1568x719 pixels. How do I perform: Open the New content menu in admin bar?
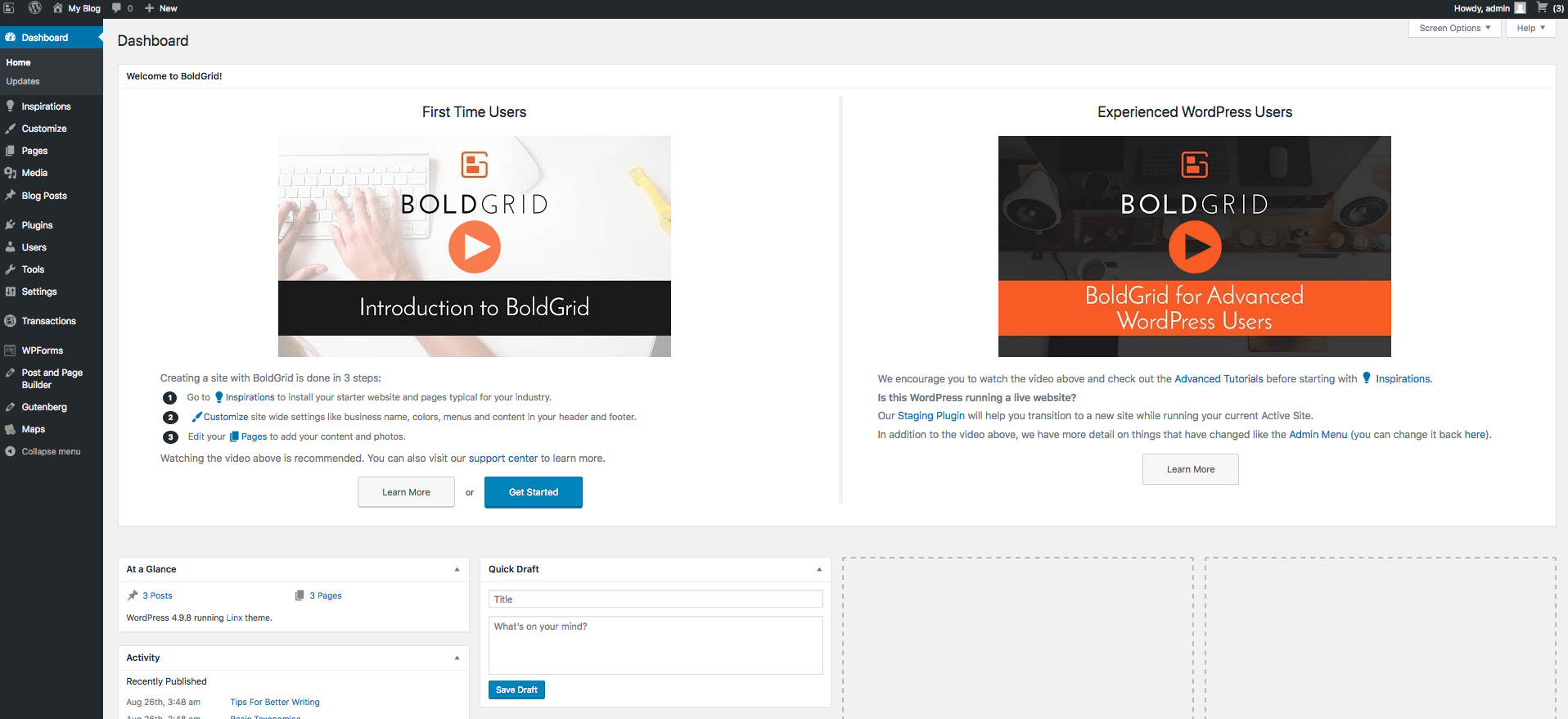point(161,8)
